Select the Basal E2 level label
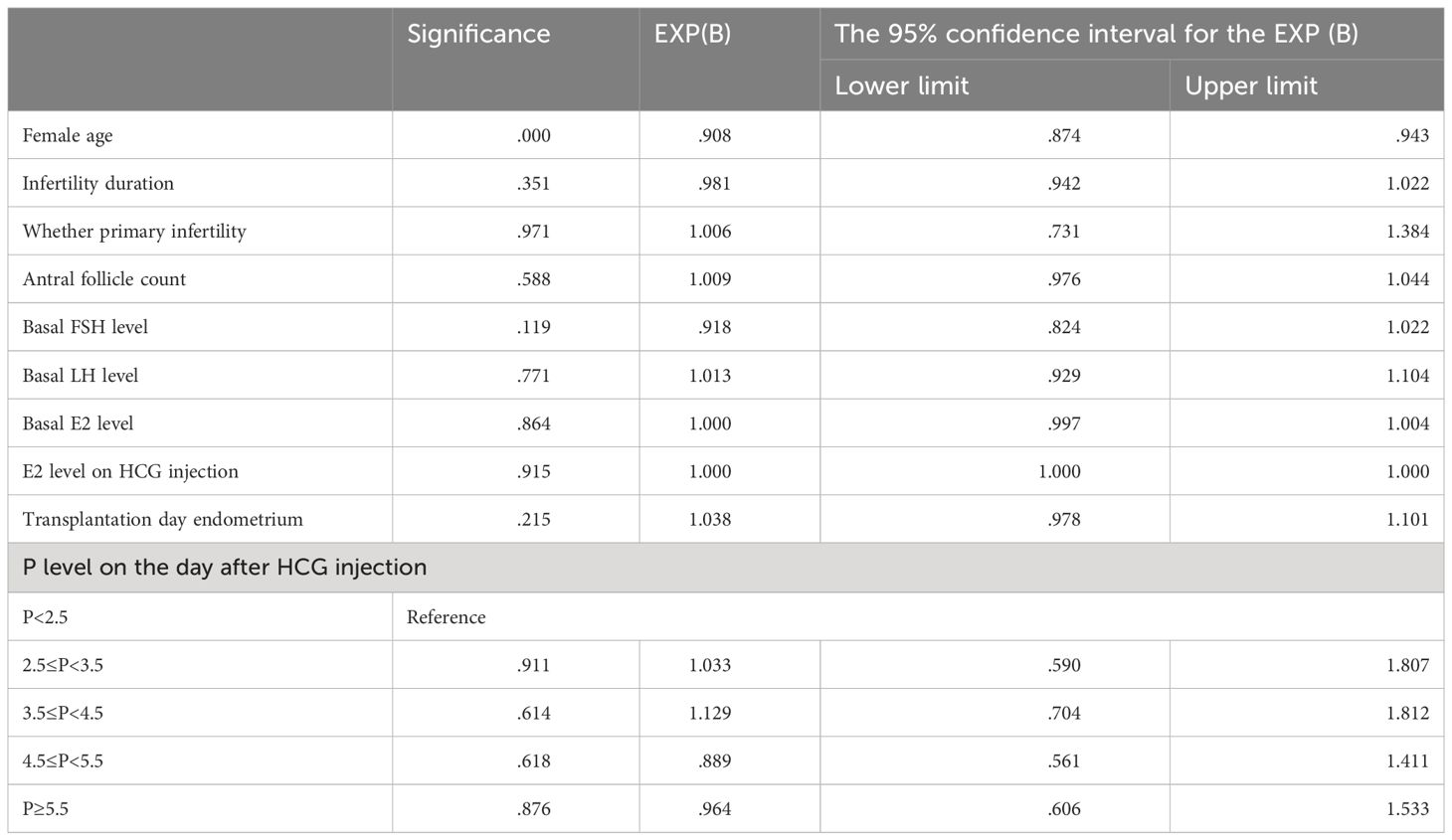Viewport: 1452px width, 840px height. pos(78,423)
